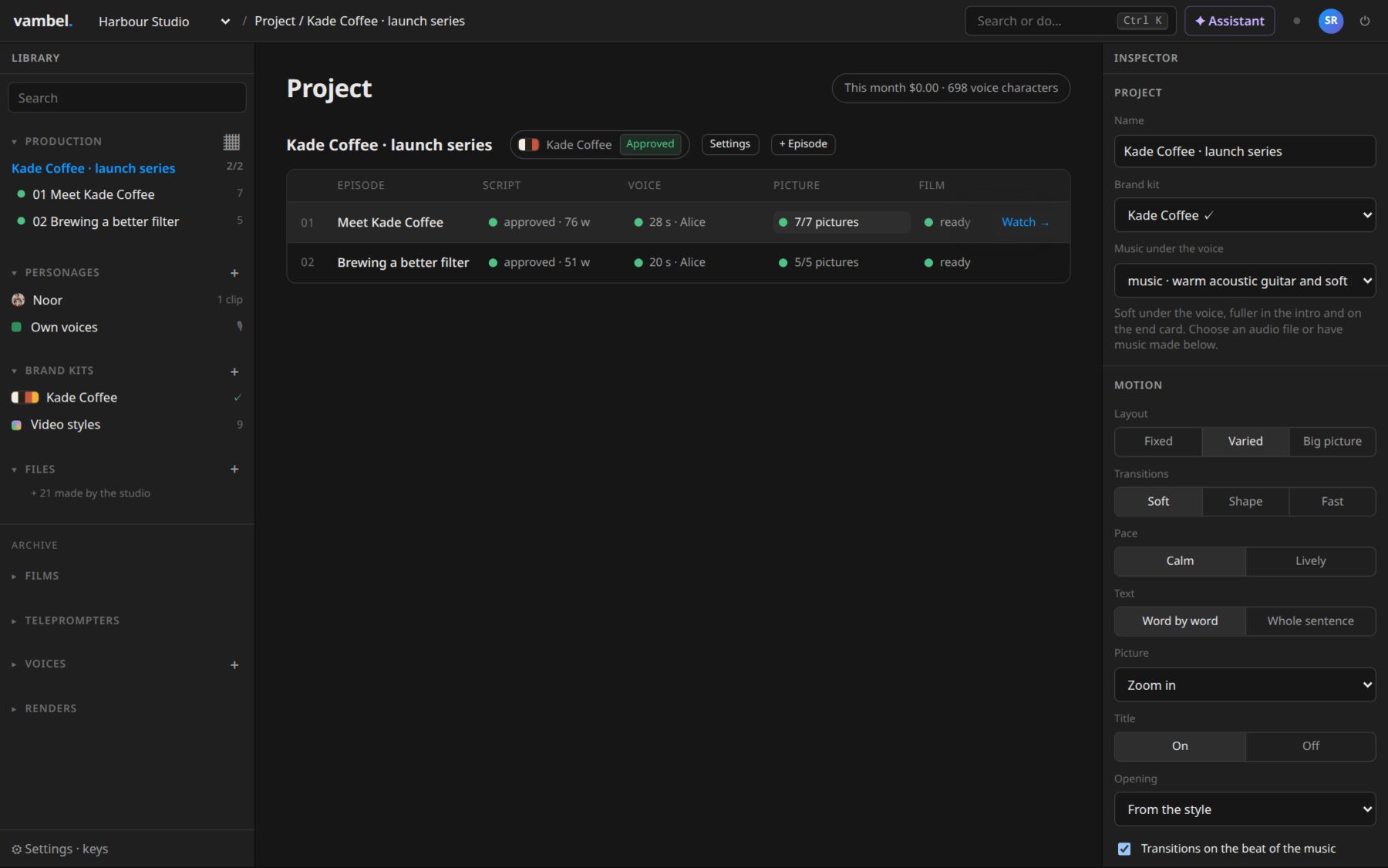
Task: Open the Picture Zoom in dropdown
Action: pyautogui.click(x=1245, y=685)
